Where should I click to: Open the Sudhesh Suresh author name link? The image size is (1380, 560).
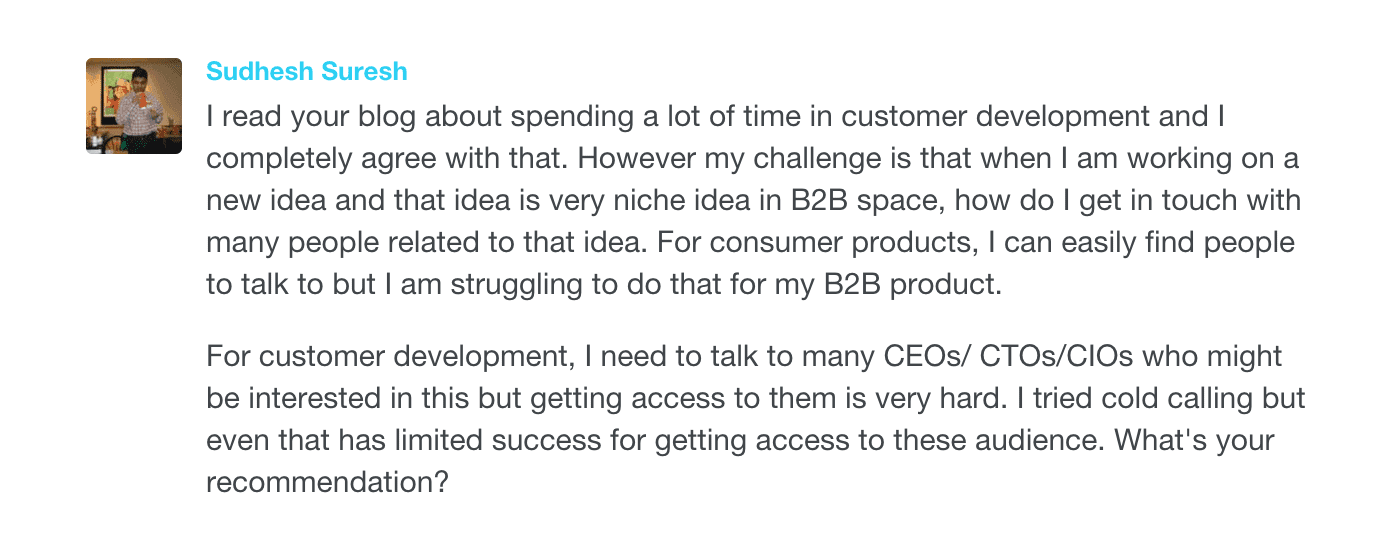coord(306,72)
